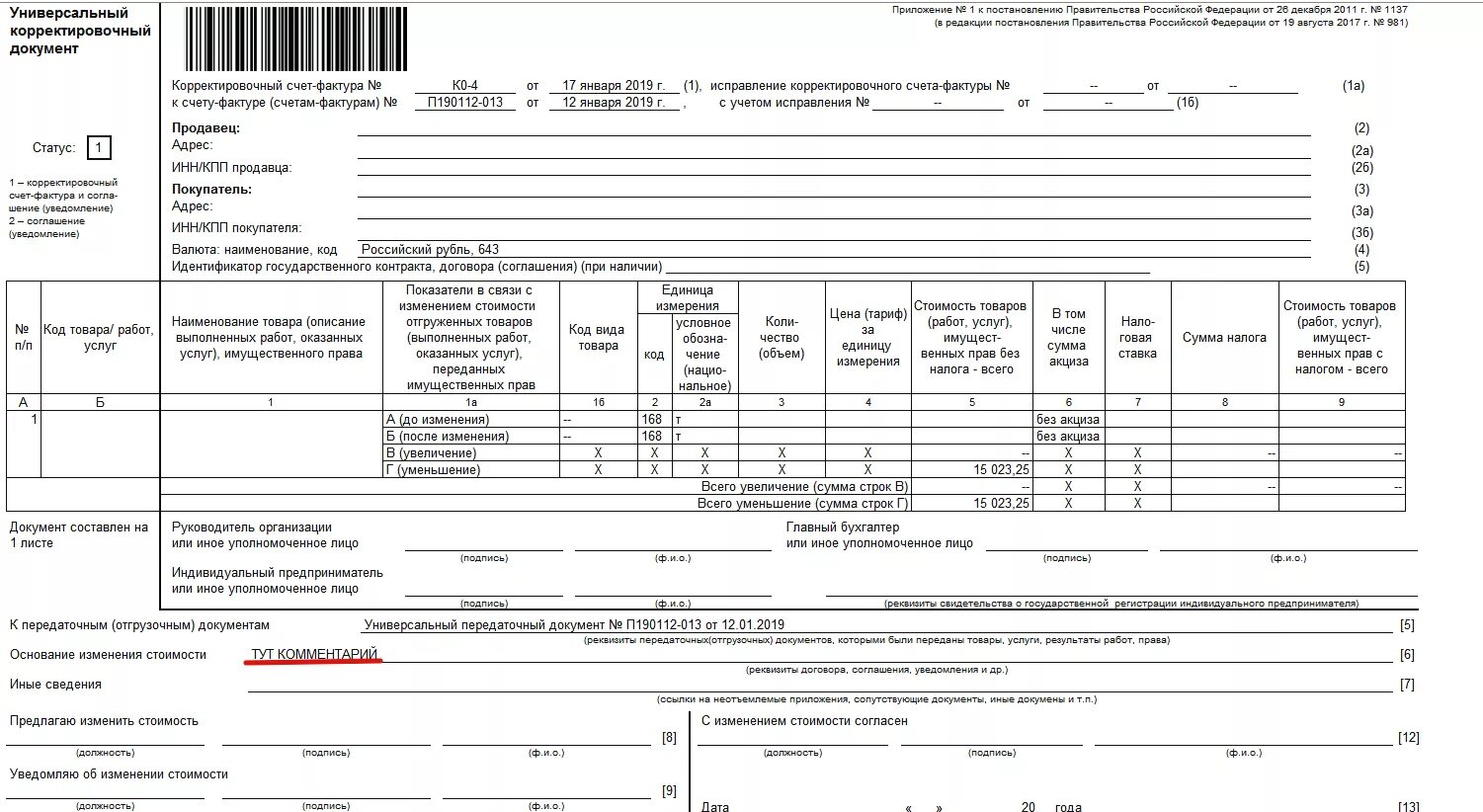Select invoice number "П190112-013" beside "к счету-фактуре"
1483x812 pixels.
click(465, 102)
